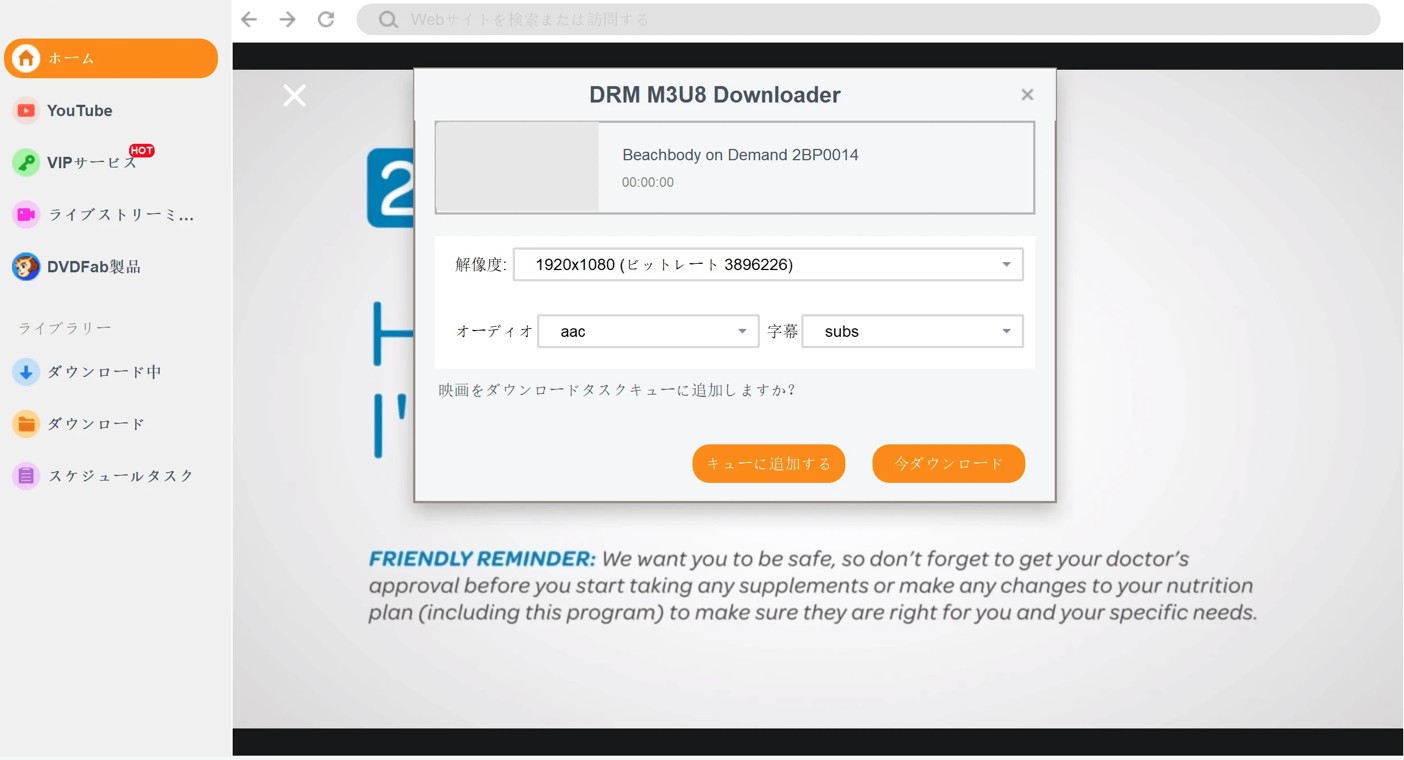Go back with browser back arrow
1404x760 pixels.
(250, 19)
